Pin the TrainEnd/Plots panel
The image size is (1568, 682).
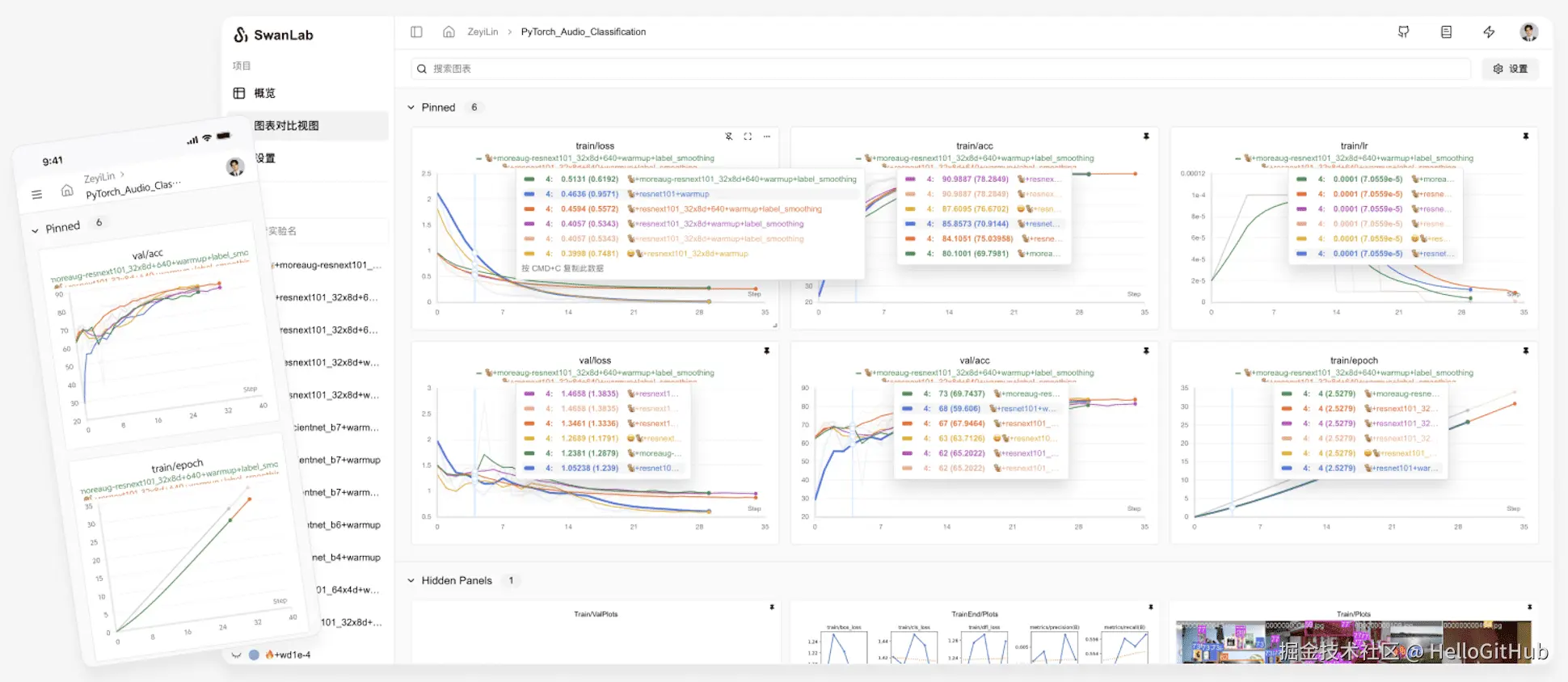pyautogui.click(x=1151, y=607)
